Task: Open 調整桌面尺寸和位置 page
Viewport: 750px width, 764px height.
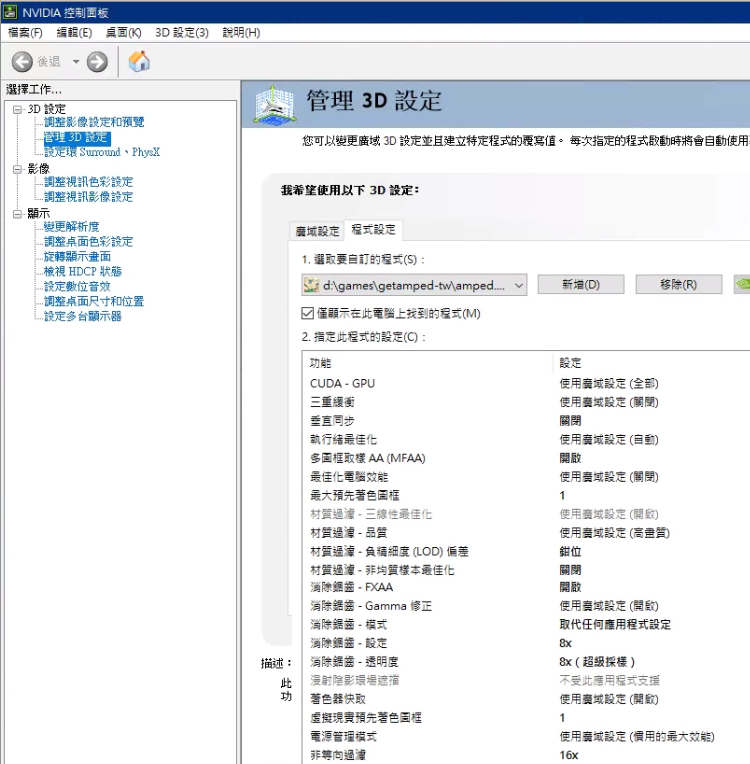Action: [x=94, y=302]
